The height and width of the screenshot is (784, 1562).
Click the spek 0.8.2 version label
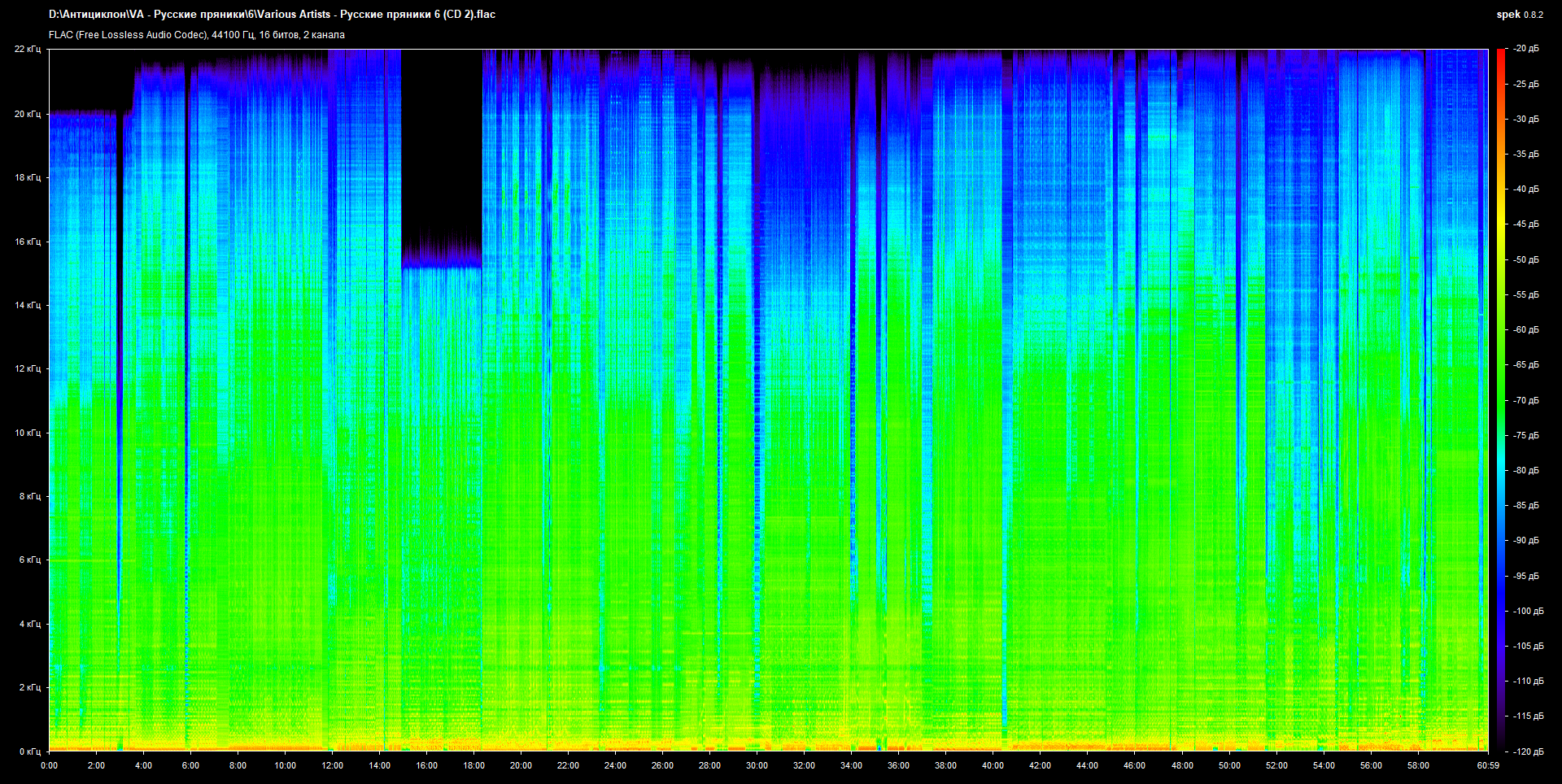1519,15
